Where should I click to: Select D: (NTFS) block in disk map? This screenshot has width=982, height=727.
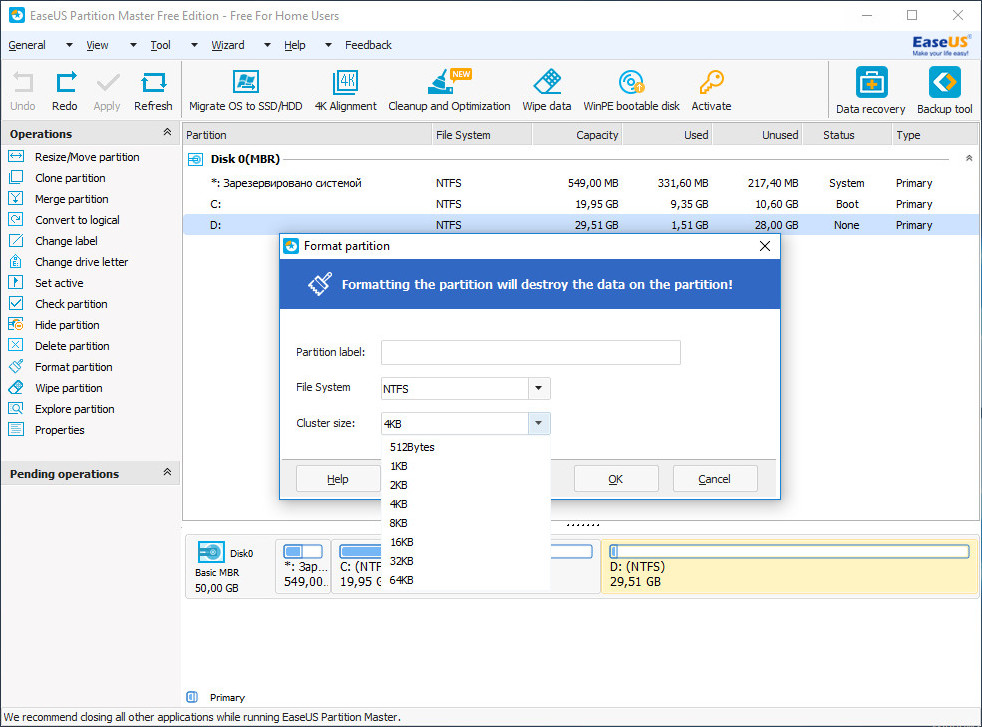click(789, 567)
